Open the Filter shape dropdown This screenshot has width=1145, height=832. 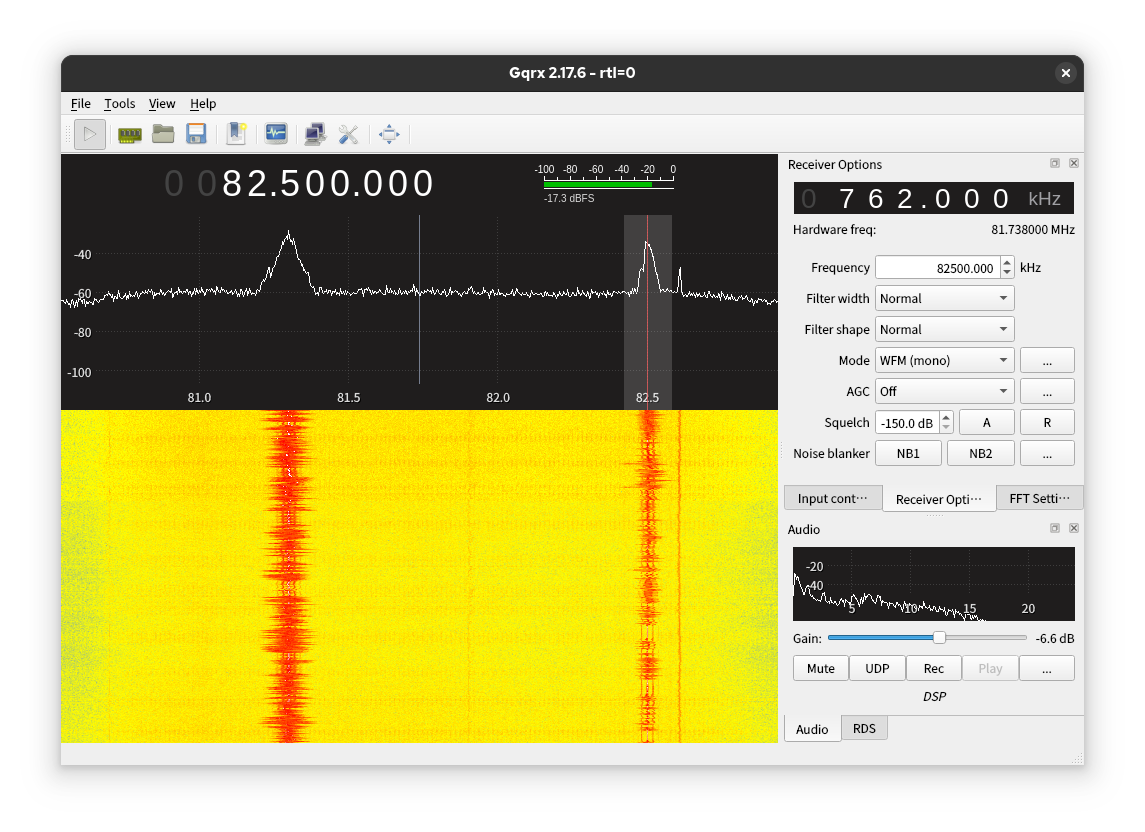click(x=944, y=329)
